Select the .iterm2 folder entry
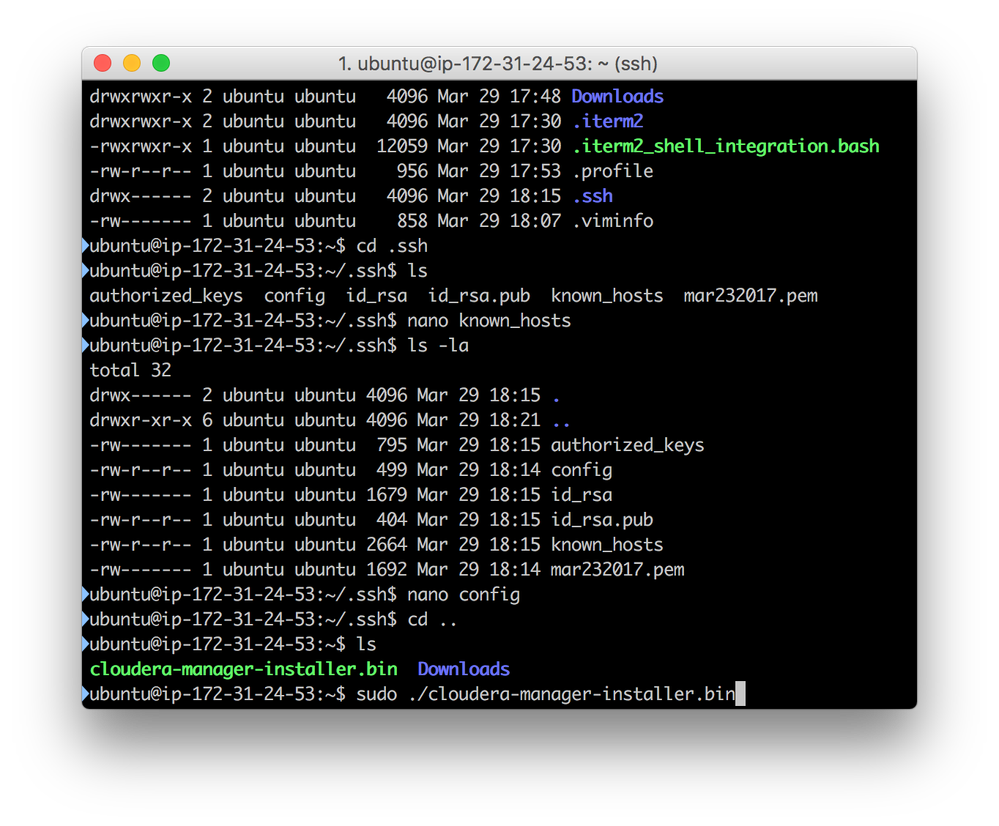999x826 pixels. coord(607,120)
